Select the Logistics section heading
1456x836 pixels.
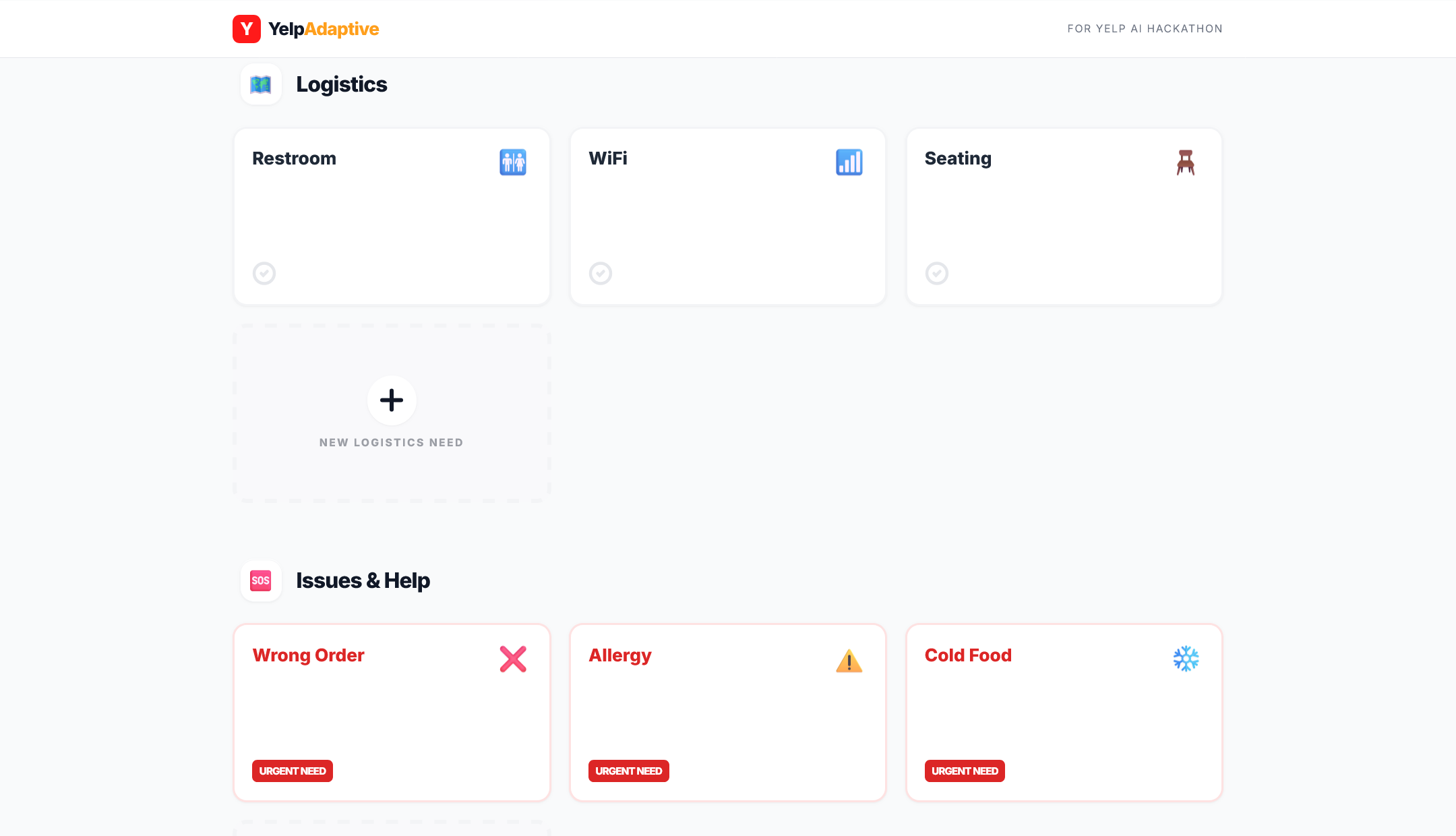coord(341,84)
